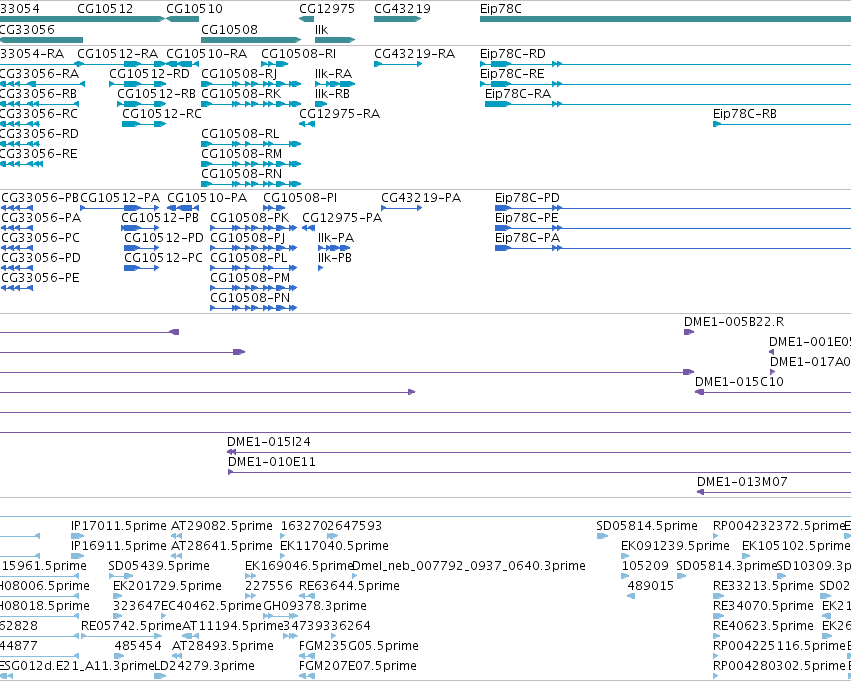Select protein CG10508-PI

(x=300, y=198)
